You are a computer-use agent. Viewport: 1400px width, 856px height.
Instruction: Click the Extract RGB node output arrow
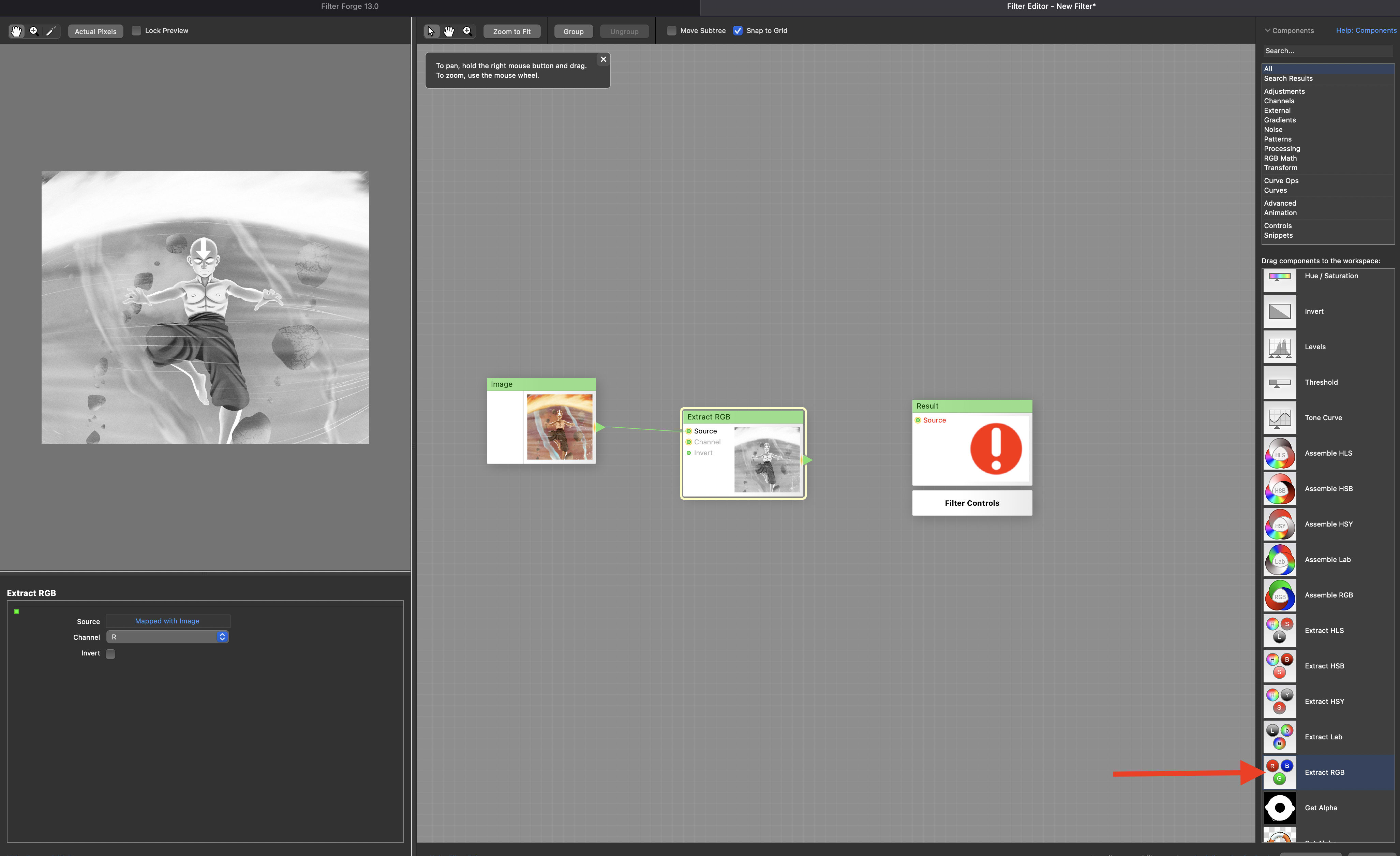(x=807, y=460)
